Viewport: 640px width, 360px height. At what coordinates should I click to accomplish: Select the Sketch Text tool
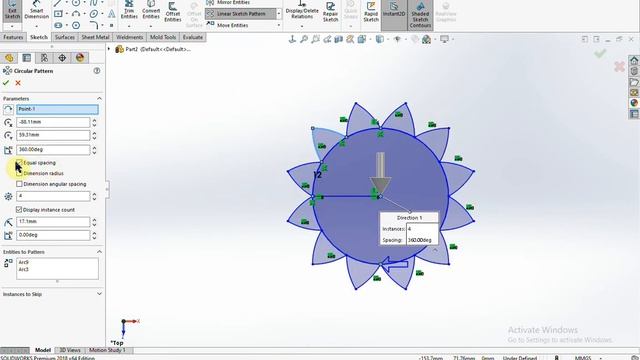pos(111,14)
